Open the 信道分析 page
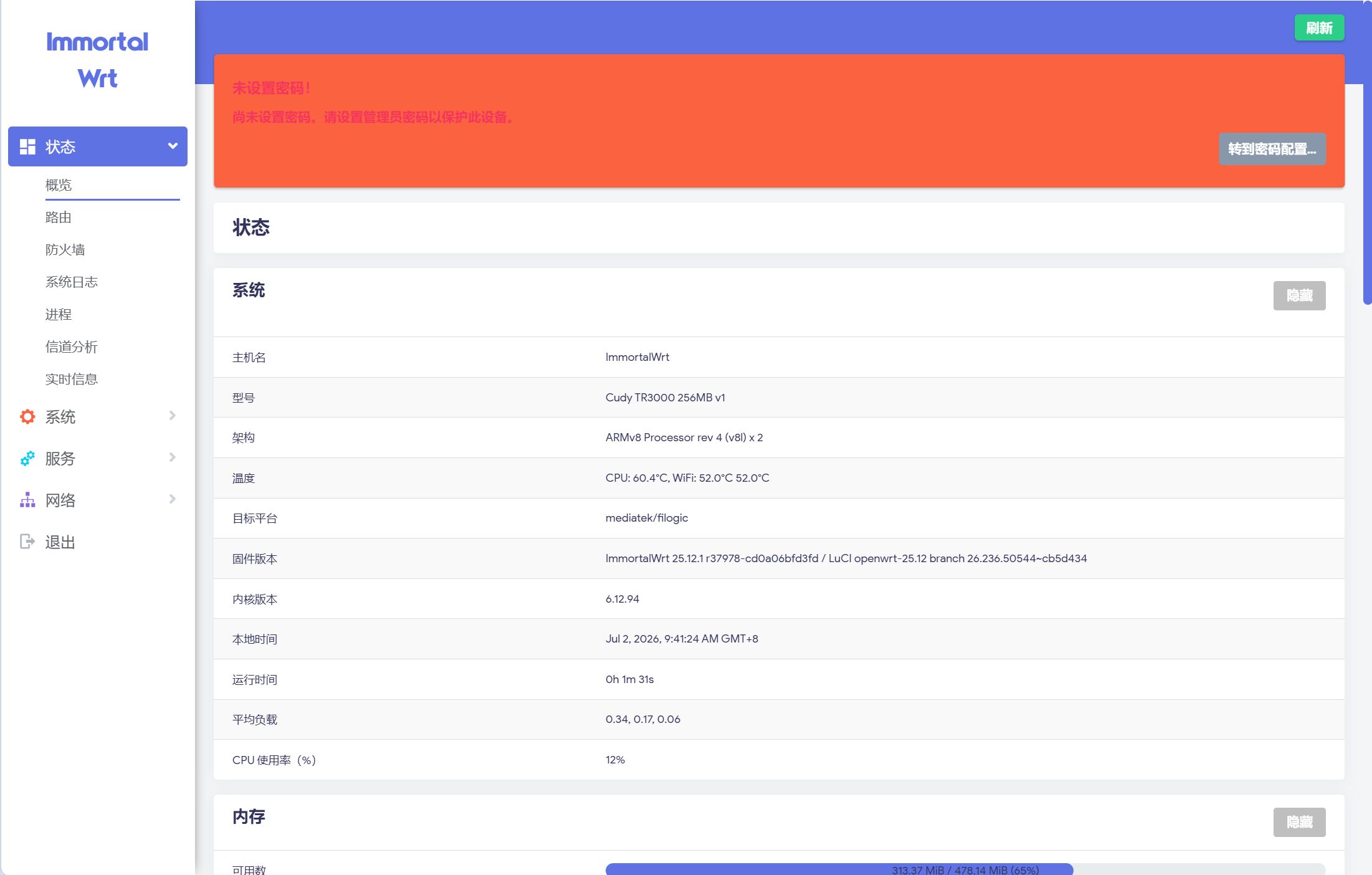The width and height of the screenshot is (1372, 875). pyautogui.click(x=72, y=347)
